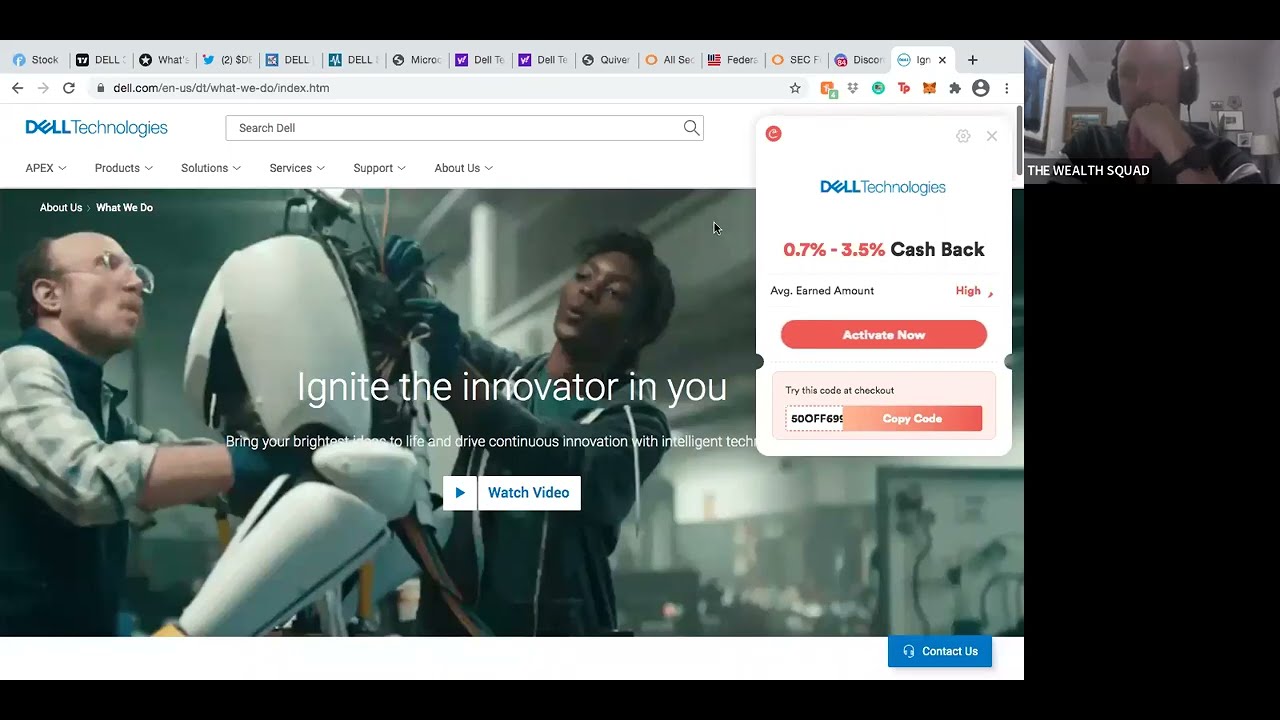Switch to the Stock Facebook tab
Image resolution: width=1280 pixels, height=720 pixels.
[36, 60]
